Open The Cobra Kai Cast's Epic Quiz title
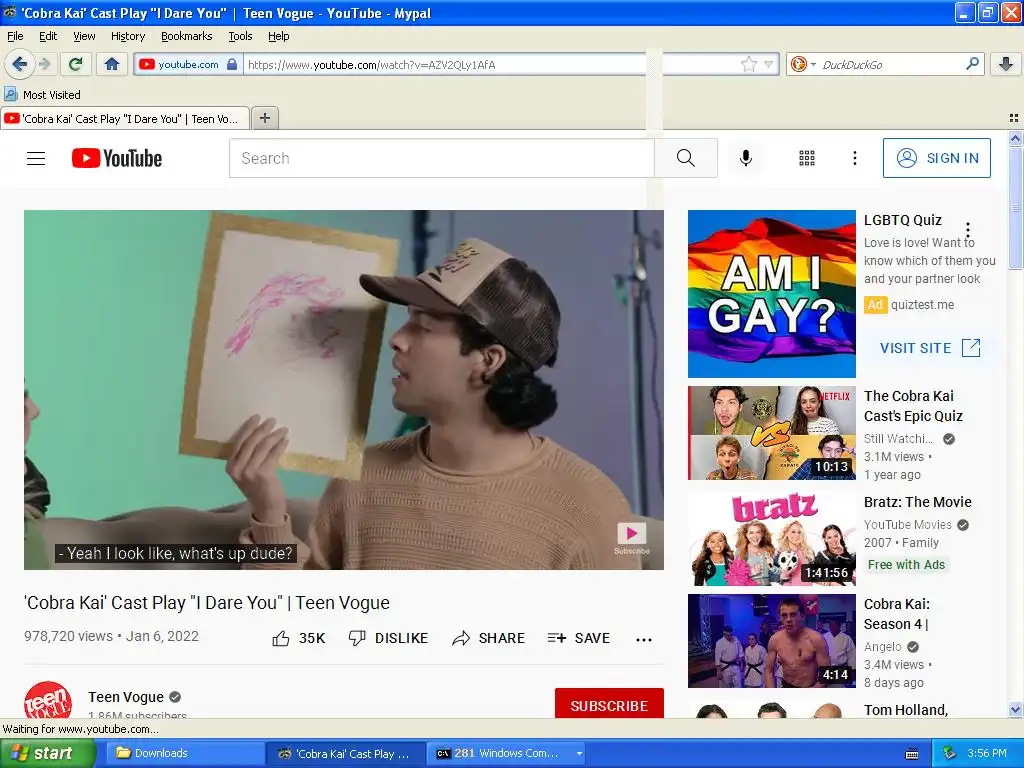Viewport: 1024px width, 768px height. 913,406
